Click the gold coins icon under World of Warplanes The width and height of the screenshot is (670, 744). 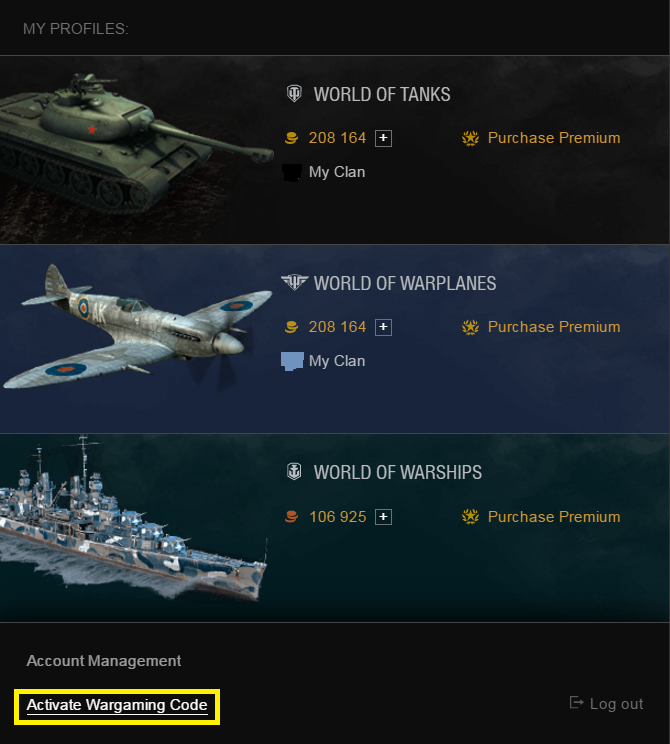291,327
